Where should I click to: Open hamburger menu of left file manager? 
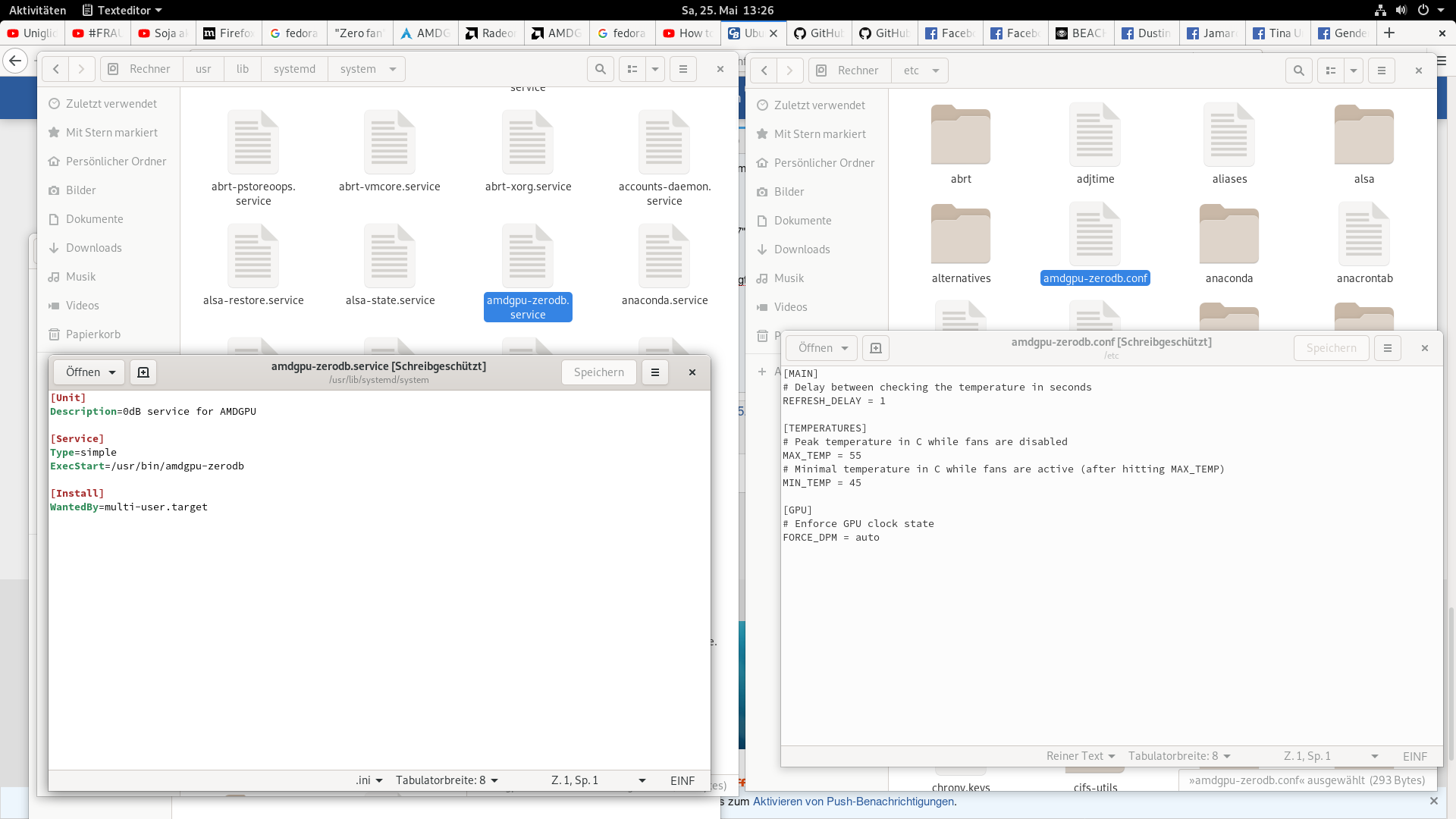click(x=682, y=69)
